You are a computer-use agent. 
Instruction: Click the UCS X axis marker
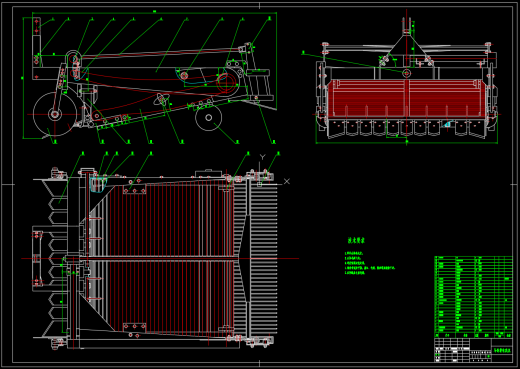(287, 181)
